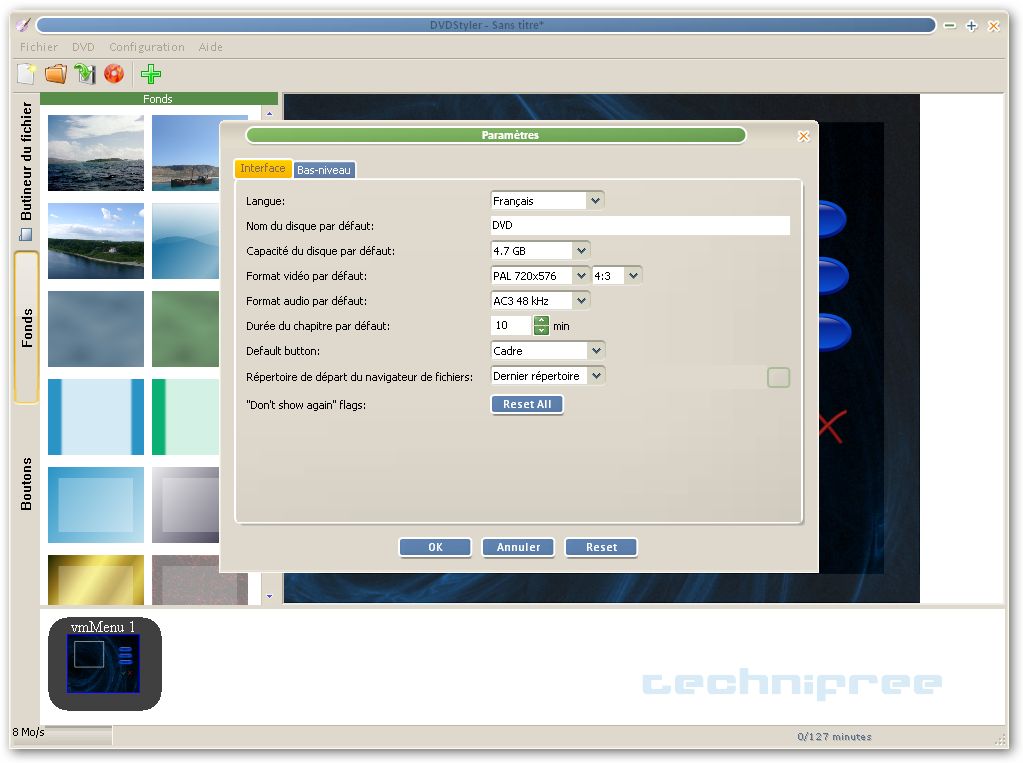Expand the Langue dropdown

coord(595,201)
